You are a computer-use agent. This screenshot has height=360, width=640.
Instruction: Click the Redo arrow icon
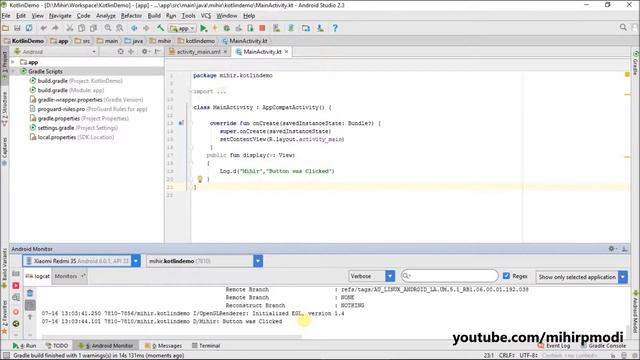[x=55, y=28]
